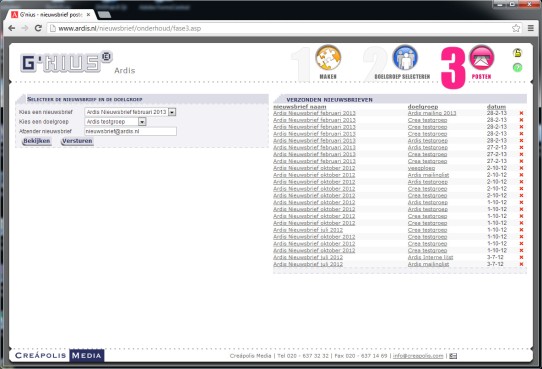Reload the page with refresh icon
Screen dimensions: 542x369
tap(38, 28)
